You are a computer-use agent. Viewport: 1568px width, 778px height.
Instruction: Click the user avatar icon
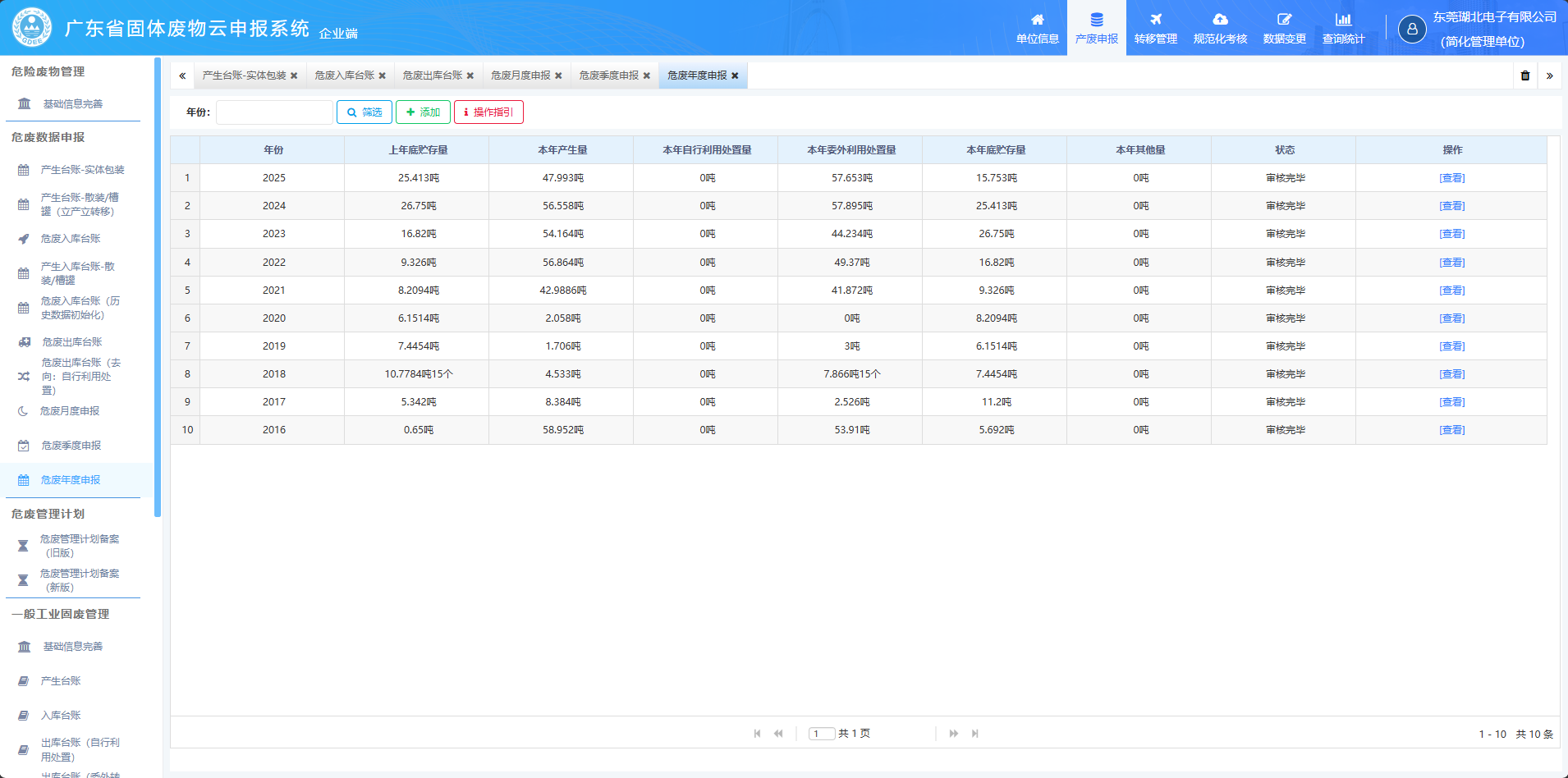(1412, 29)
